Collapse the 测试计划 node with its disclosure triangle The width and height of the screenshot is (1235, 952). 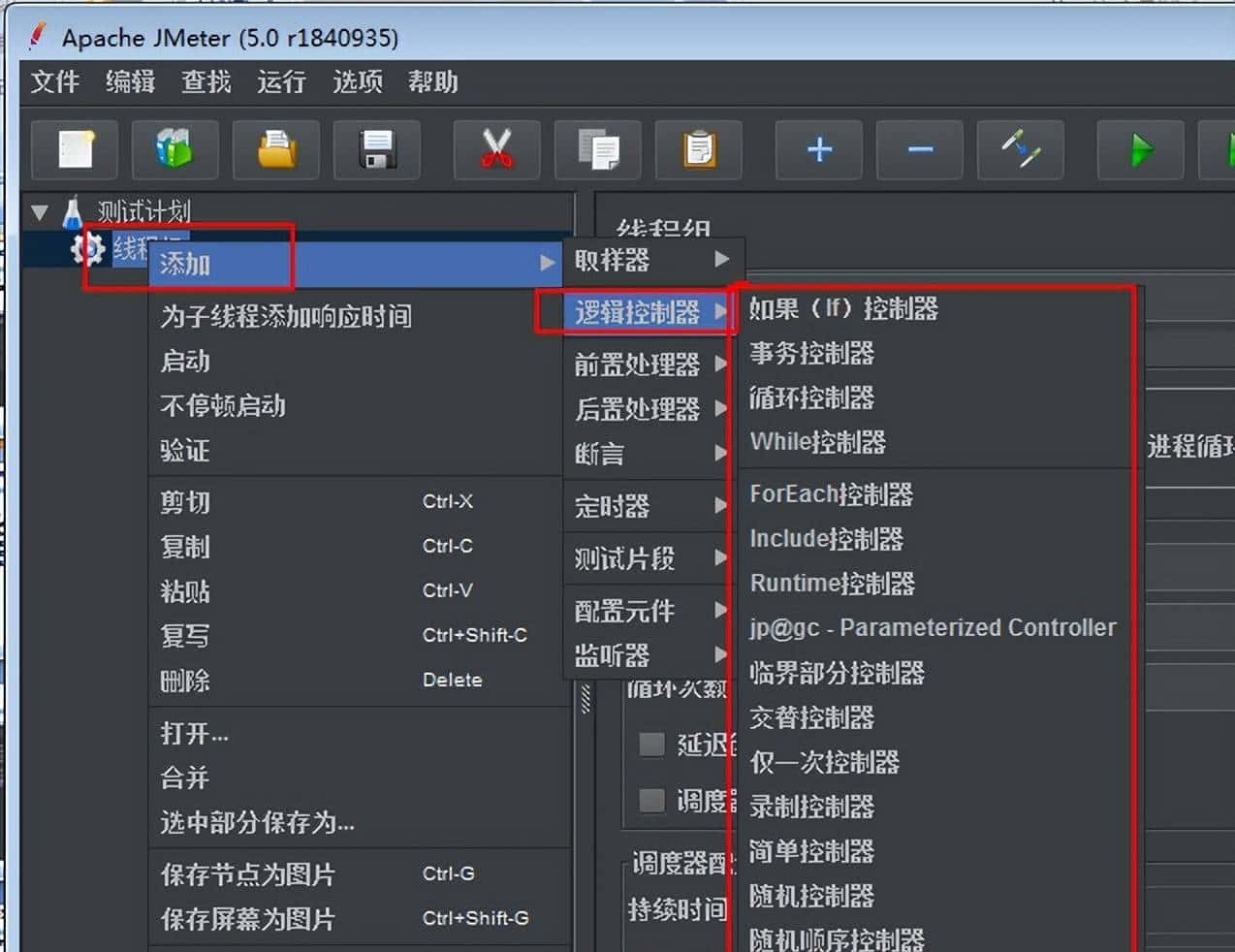[x=39, y=211]
